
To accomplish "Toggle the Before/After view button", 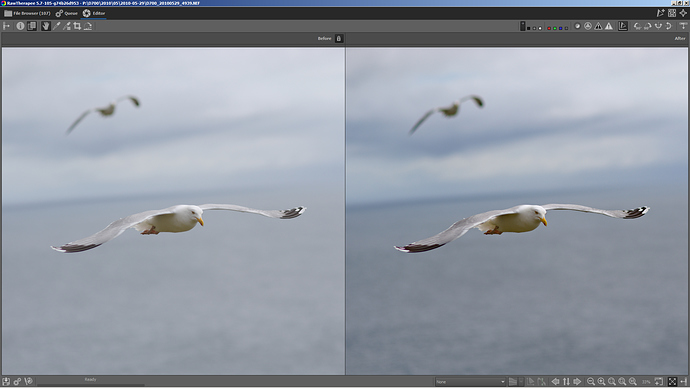I will (32, 26).
